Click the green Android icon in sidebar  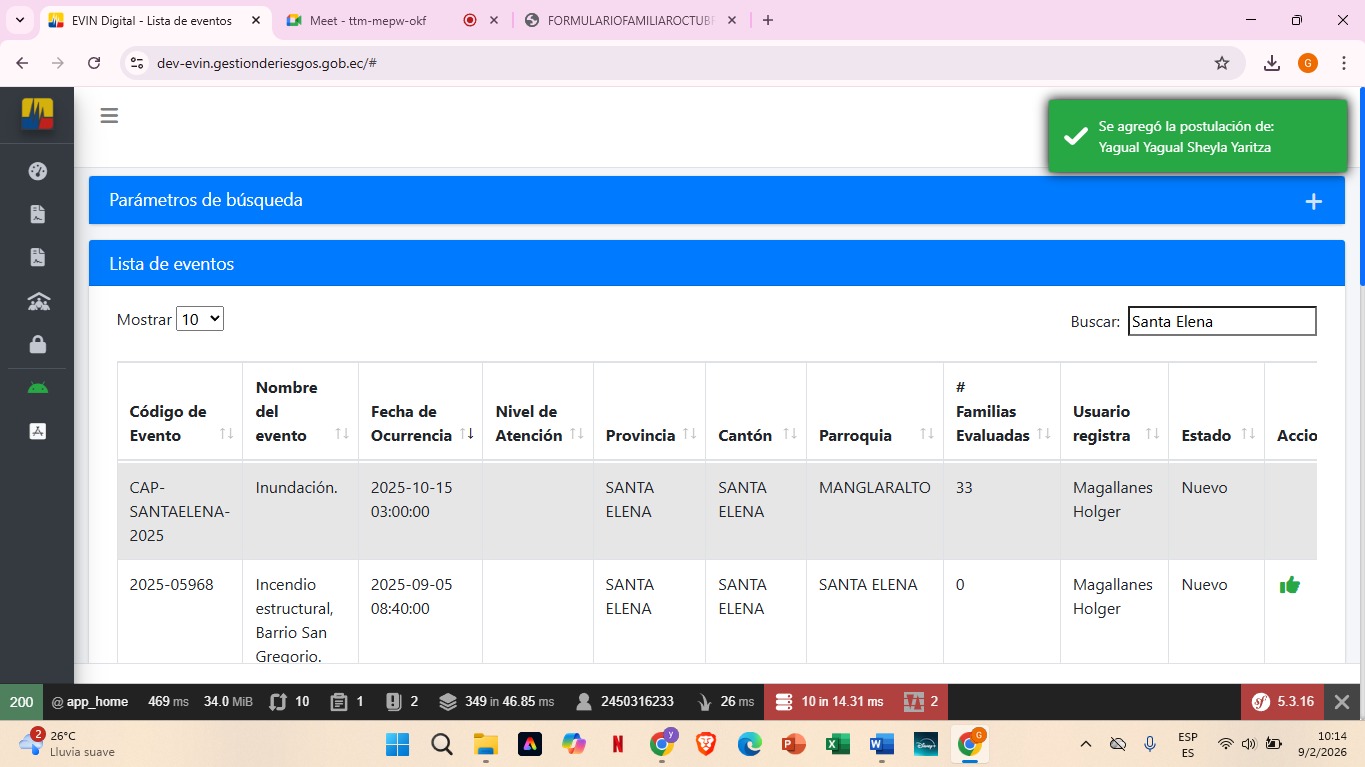pos(38,388)
